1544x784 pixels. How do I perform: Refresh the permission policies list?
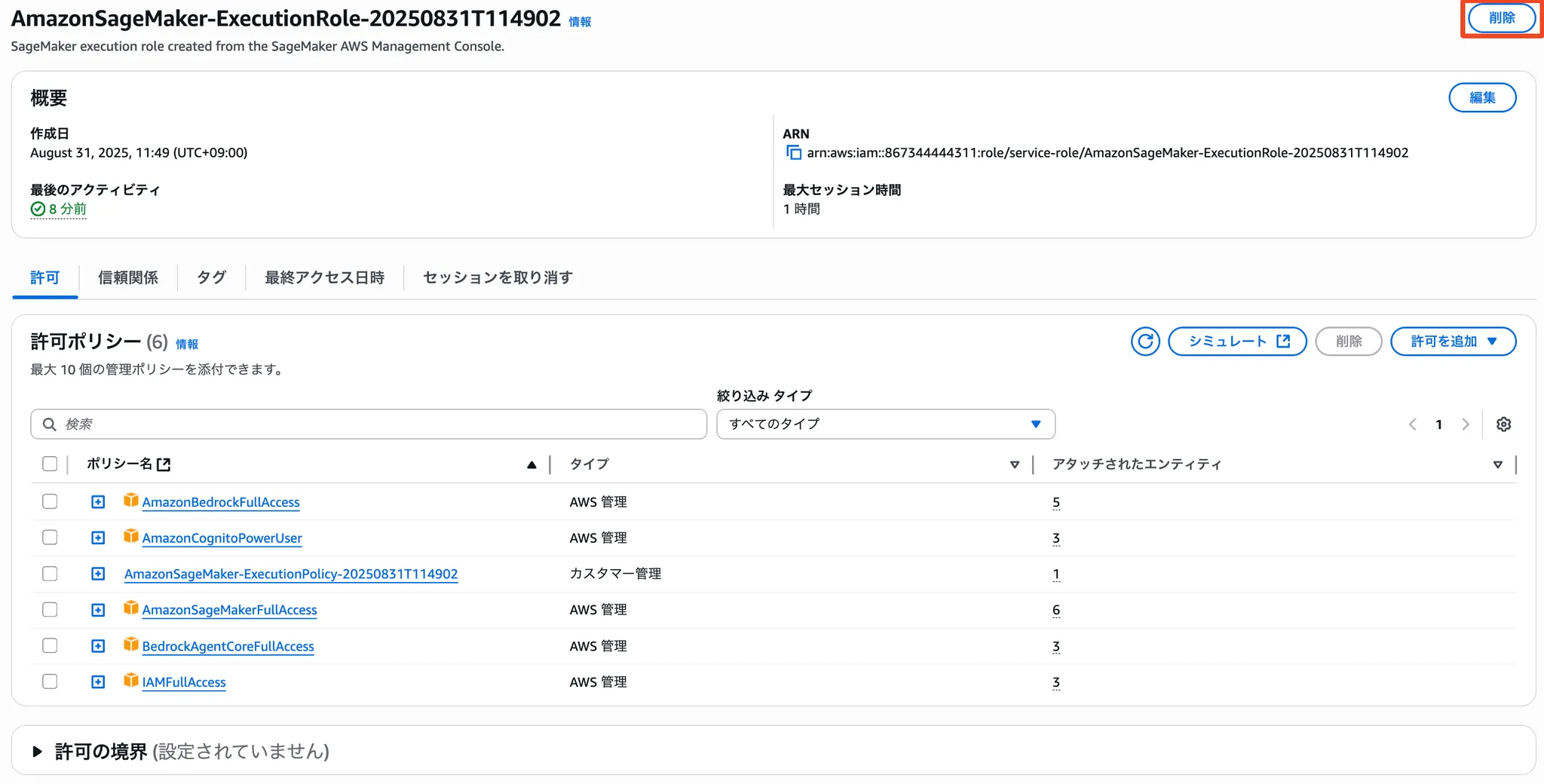[x=1145, y=341]
